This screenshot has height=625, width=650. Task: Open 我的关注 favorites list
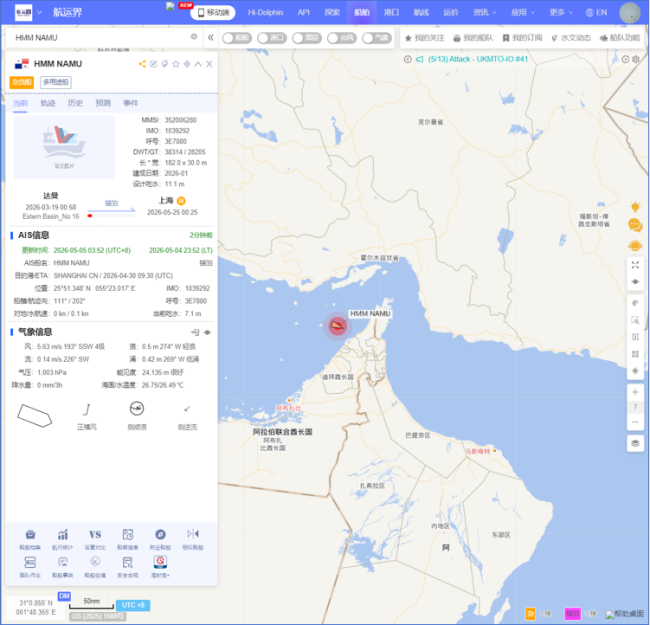click(424, 38)
